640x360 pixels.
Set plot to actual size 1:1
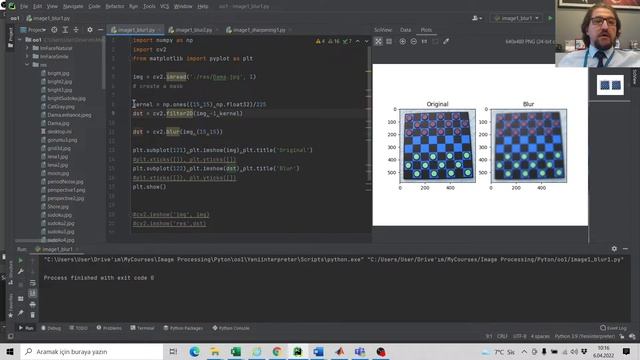(424, 41)
